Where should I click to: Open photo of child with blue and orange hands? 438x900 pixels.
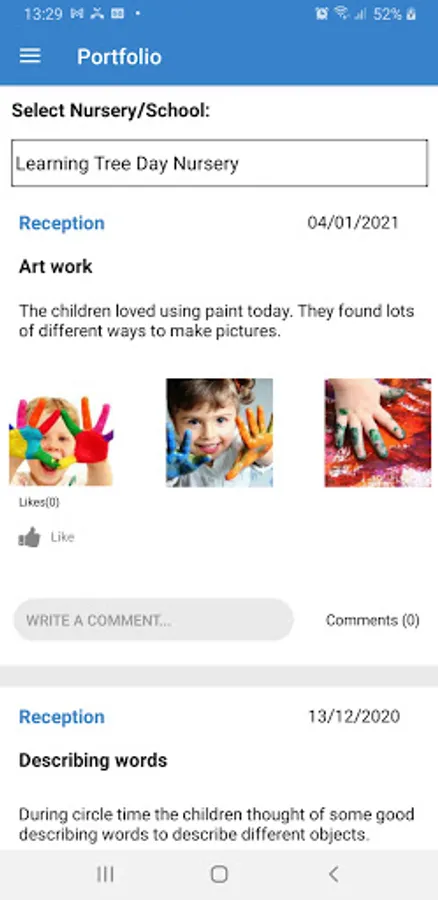[219, 433]
